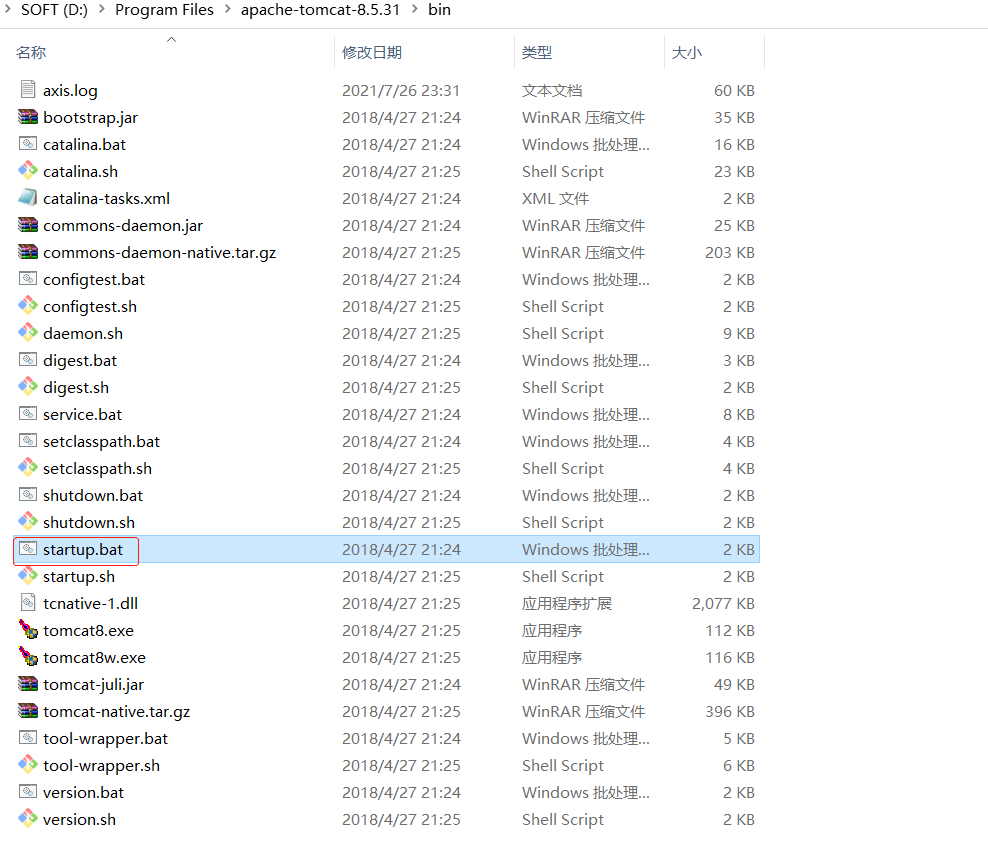Click the 116 KB size value

730,657
